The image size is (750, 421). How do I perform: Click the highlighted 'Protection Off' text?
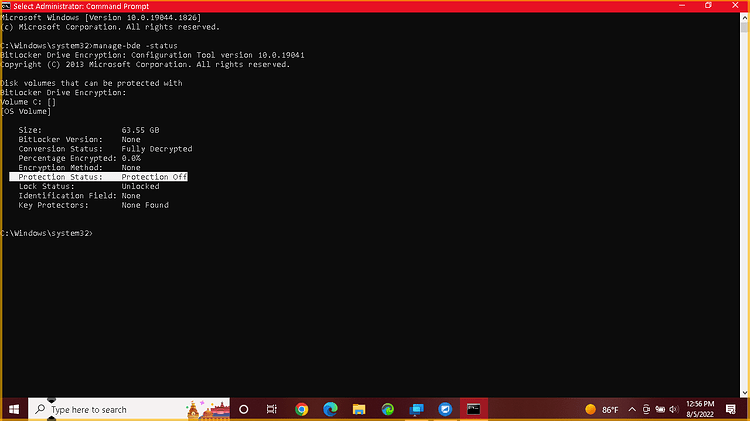[154, 177]
